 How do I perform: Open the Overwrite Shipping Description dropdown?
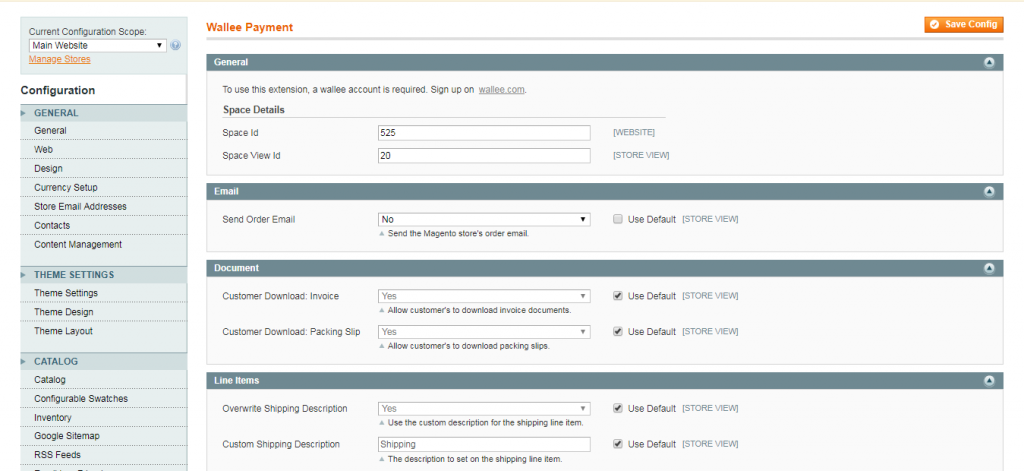click(x=484, y=408)
